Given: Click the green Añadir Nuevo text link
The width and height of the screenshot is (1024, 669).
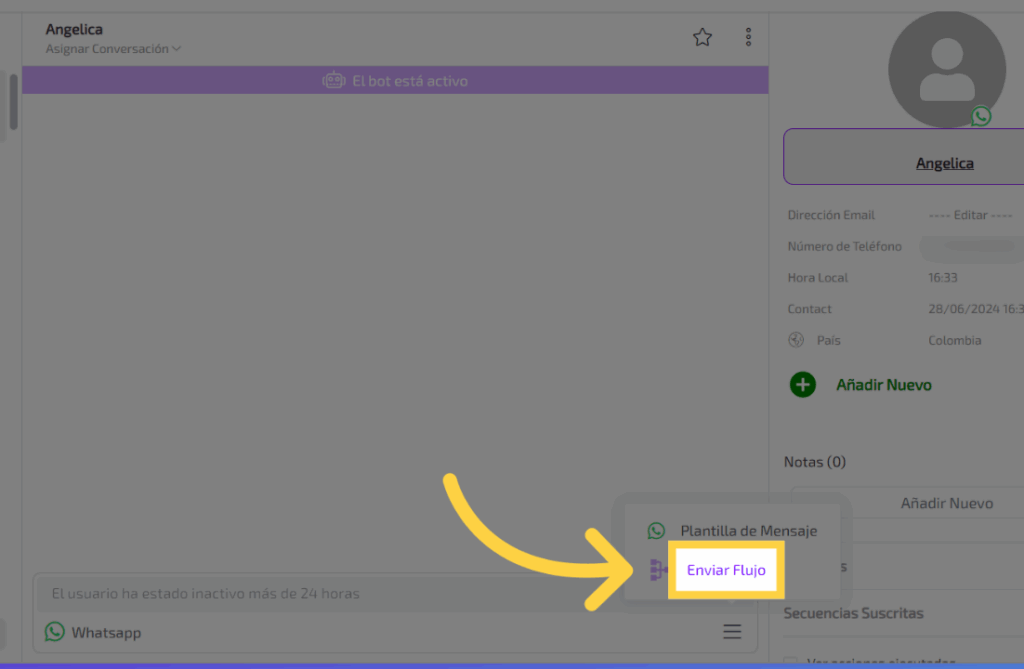Looking at the screenshot, I should coord(883,385).
